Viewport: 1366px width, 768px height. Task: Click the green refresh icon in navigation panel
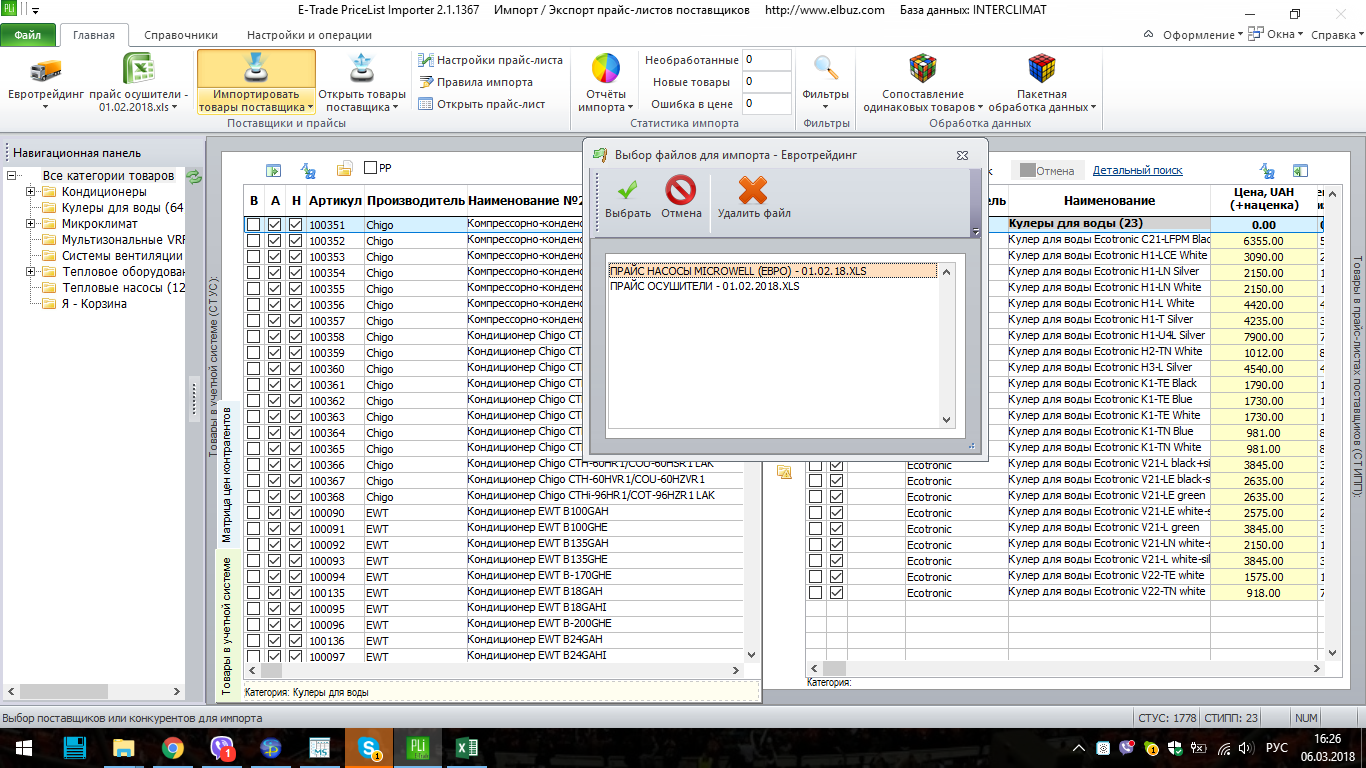tap(194, 177)
